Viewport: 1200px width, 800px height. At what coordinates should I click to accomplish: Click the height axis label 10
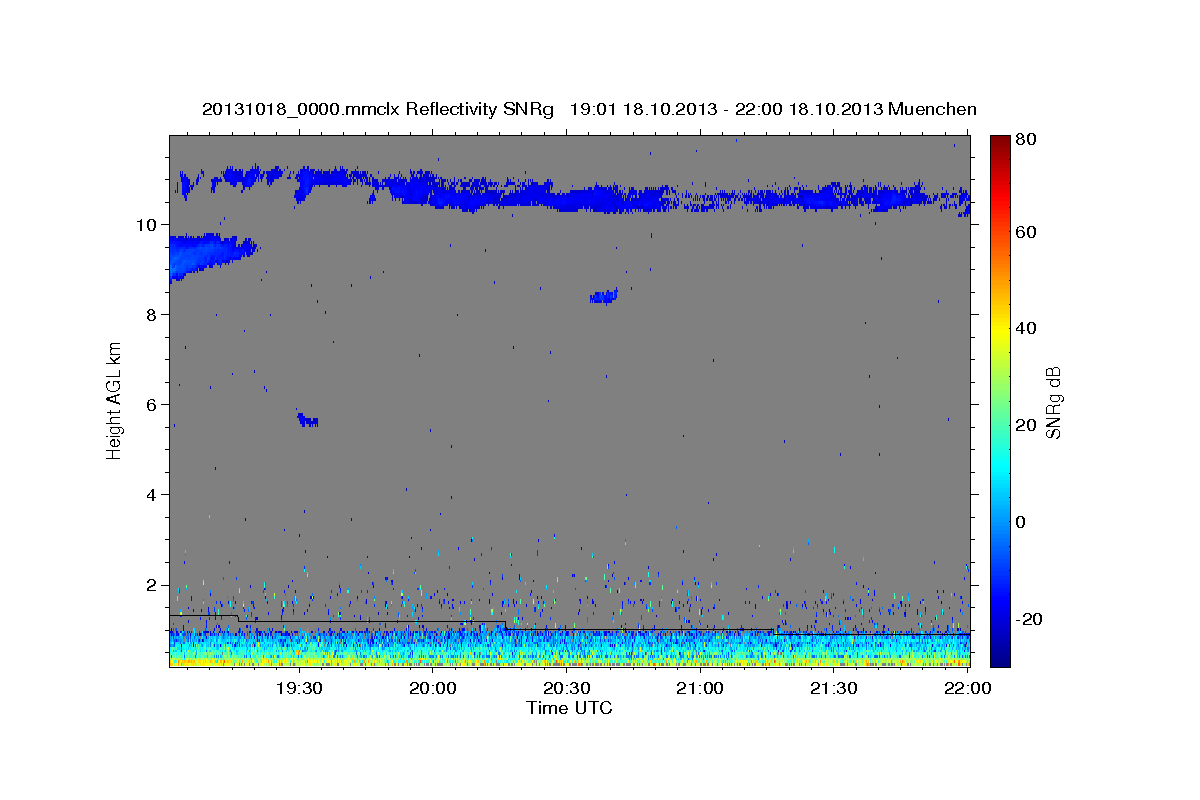[148, 224]
